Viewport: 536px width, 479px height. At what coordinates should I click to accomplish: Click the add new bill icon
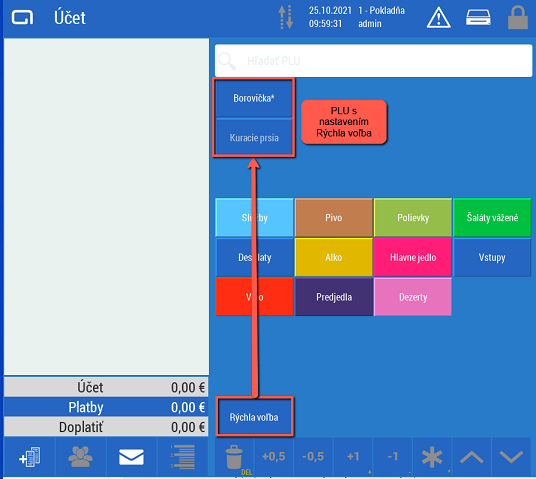click(x=30, y=457)
